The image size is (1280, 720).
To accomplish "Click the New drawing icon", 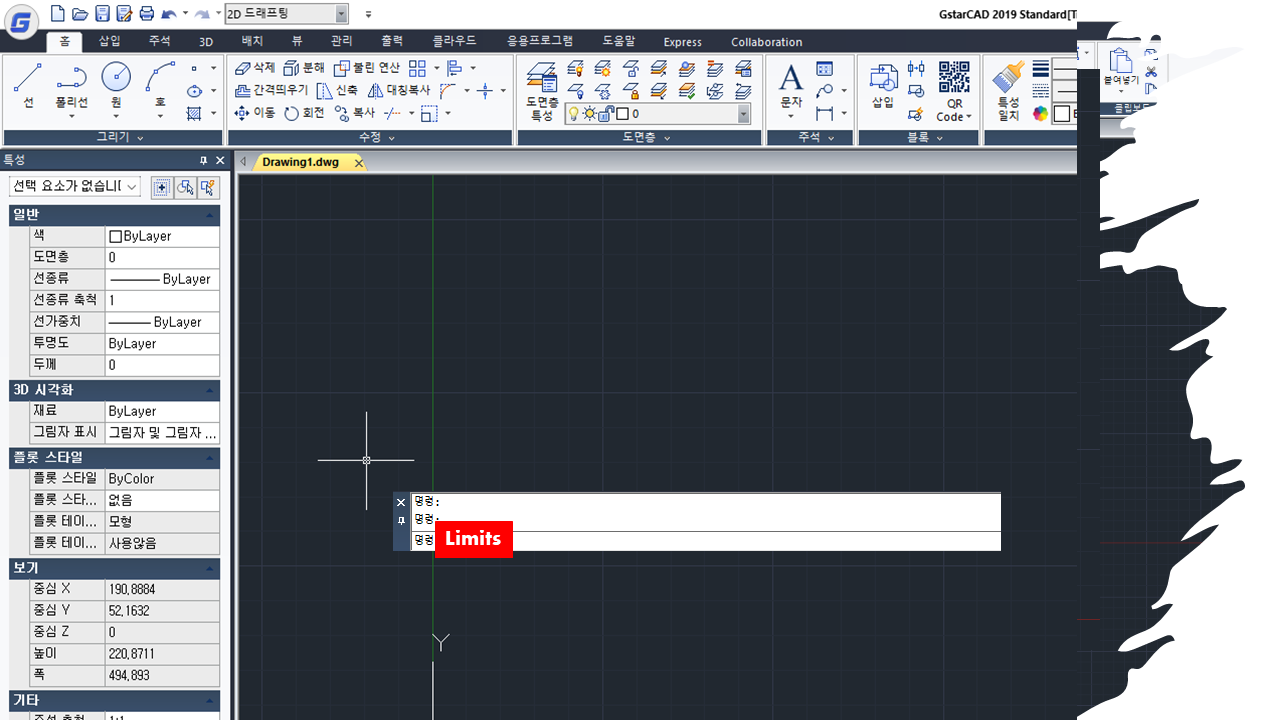I will [57, 14].
